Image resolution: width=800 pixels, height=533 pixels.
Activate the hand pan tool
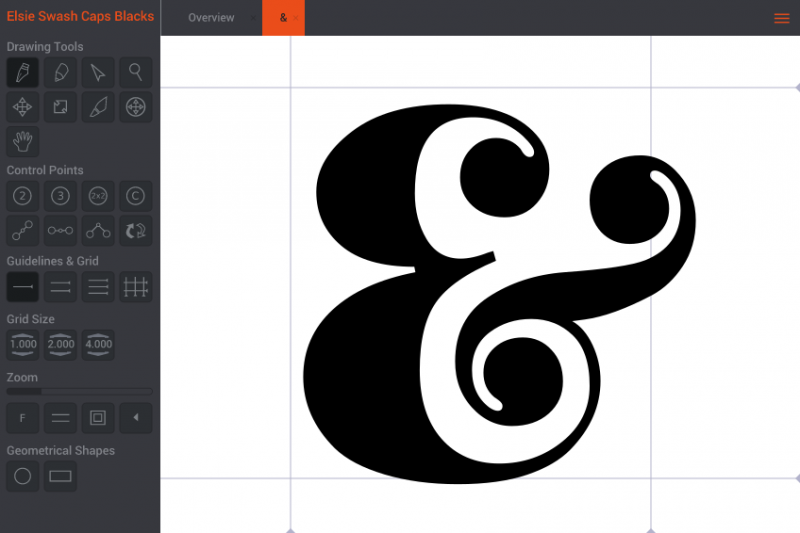click(x=22, y=142)
